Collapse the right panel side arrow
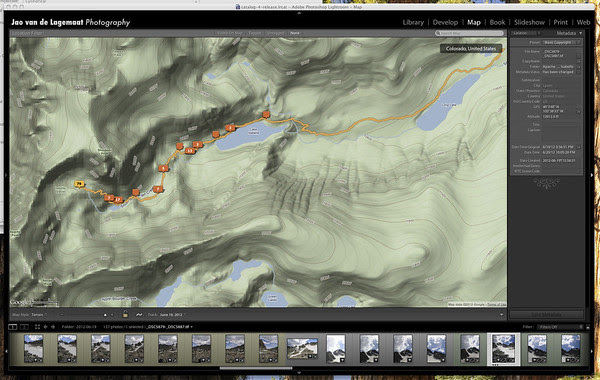The height and width of the screenshot is (380, 600). (592, 175)
